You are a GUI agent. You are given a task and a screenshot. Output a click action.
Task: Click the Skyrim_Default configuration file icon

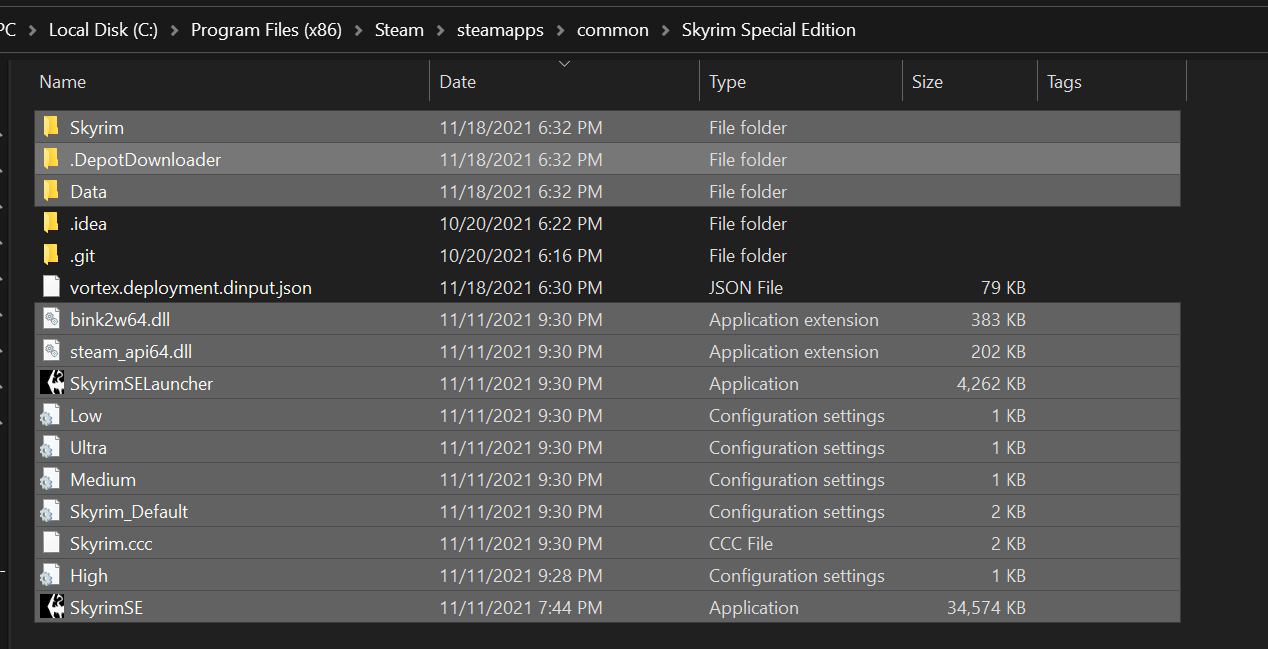(x=50, y=512)
